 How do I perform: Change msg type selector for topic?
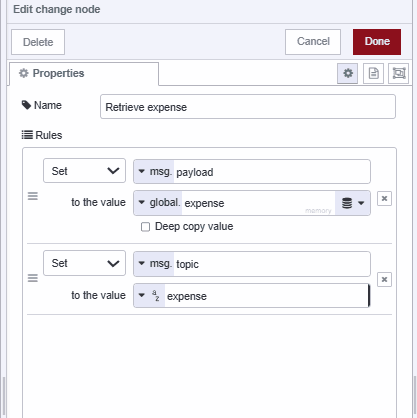point(154,264)
